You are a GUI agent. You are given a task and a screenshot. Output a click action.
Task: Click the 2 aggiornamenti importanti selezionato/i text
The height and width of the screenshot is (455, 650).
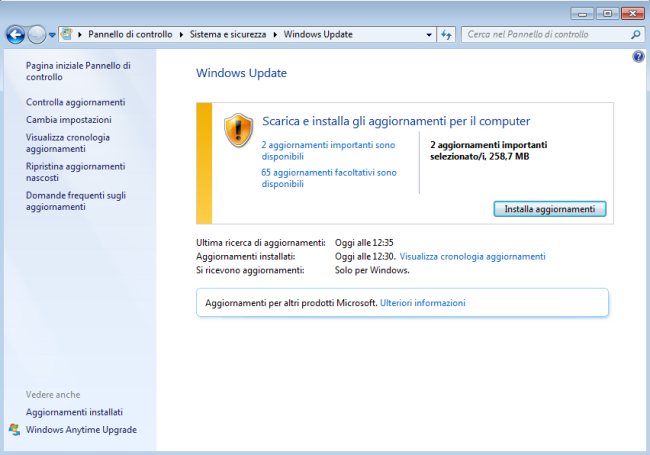(x=489, y=150)
